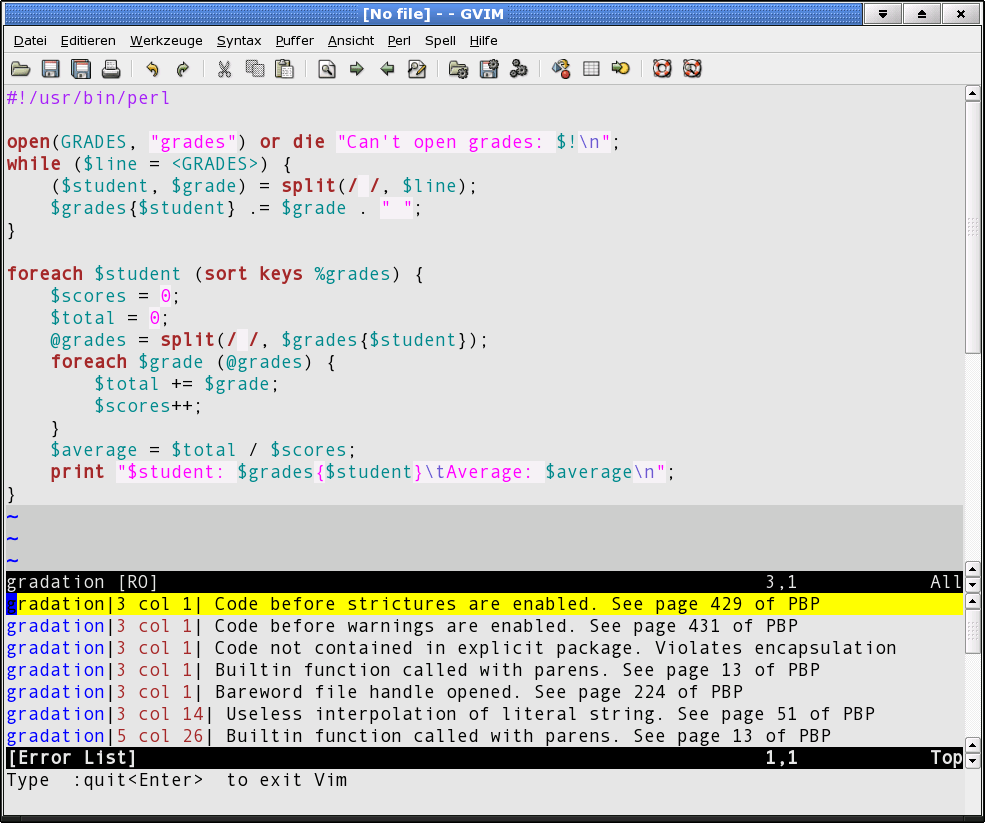Click the '[Error List]' status line

(484, 758)
